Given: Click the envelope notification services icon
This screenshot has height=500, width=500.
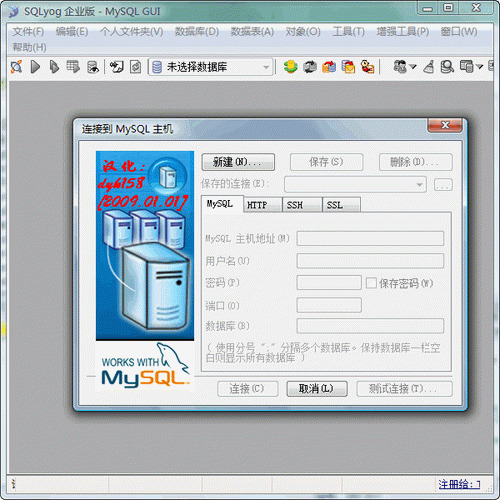Looking at the screenshot, I should [x=348, y=67].
